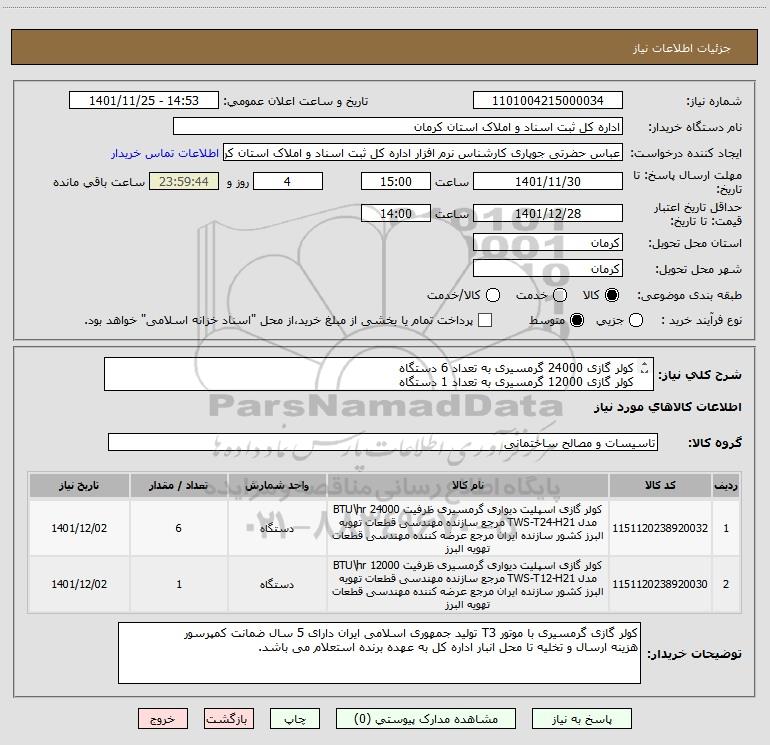Click product code 1151120238920032

tap(660, 528)
